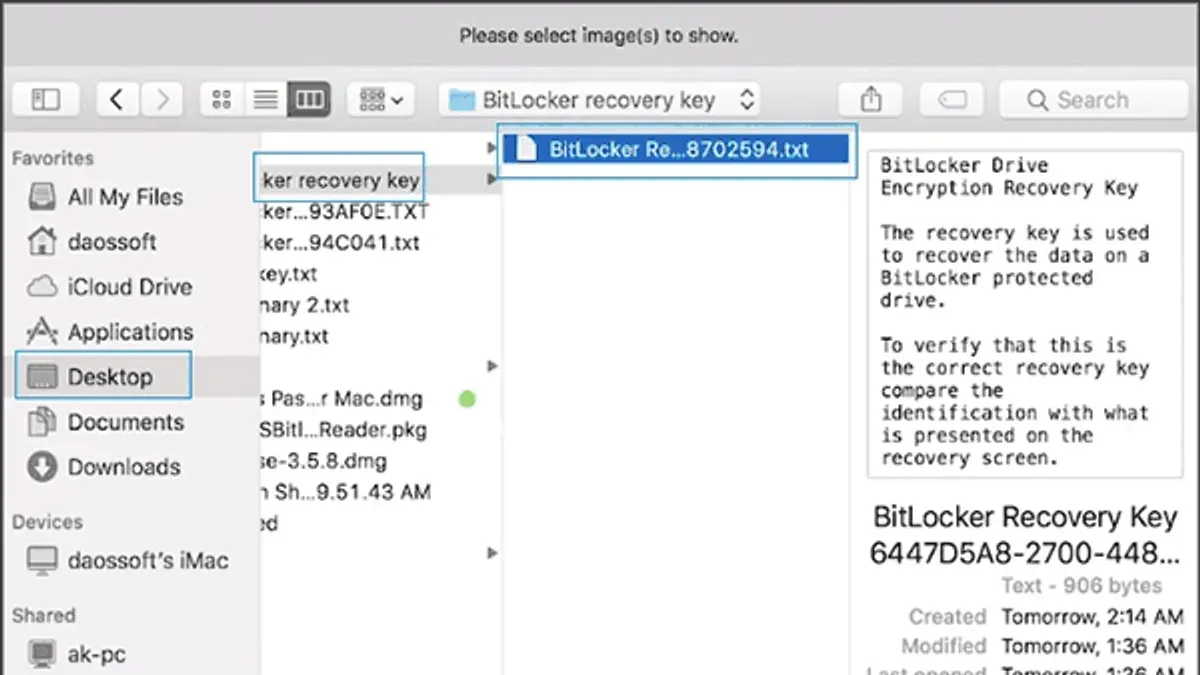The height and width of the screenshot is (675, 1200).
Task: Click the Devices sidebar heading
Action: 47,522
